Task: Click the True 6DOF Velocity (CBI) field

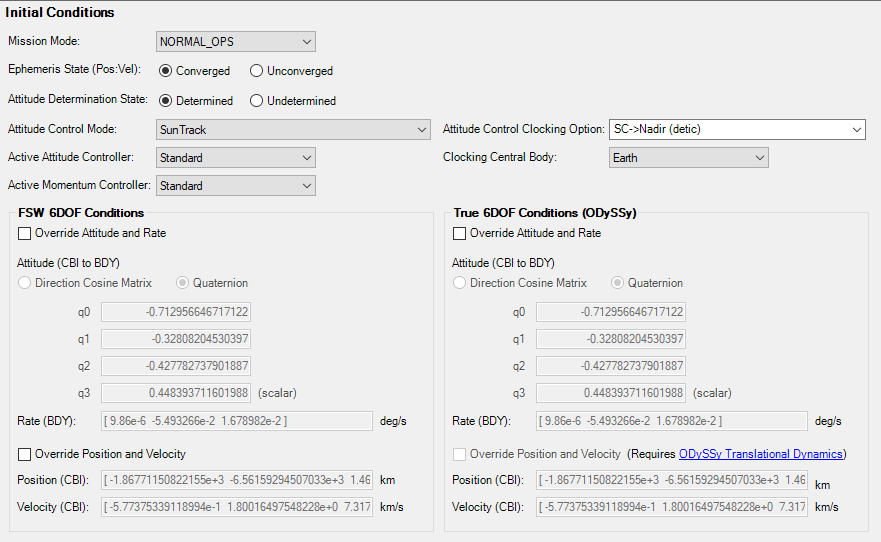Action: (672, 507)
